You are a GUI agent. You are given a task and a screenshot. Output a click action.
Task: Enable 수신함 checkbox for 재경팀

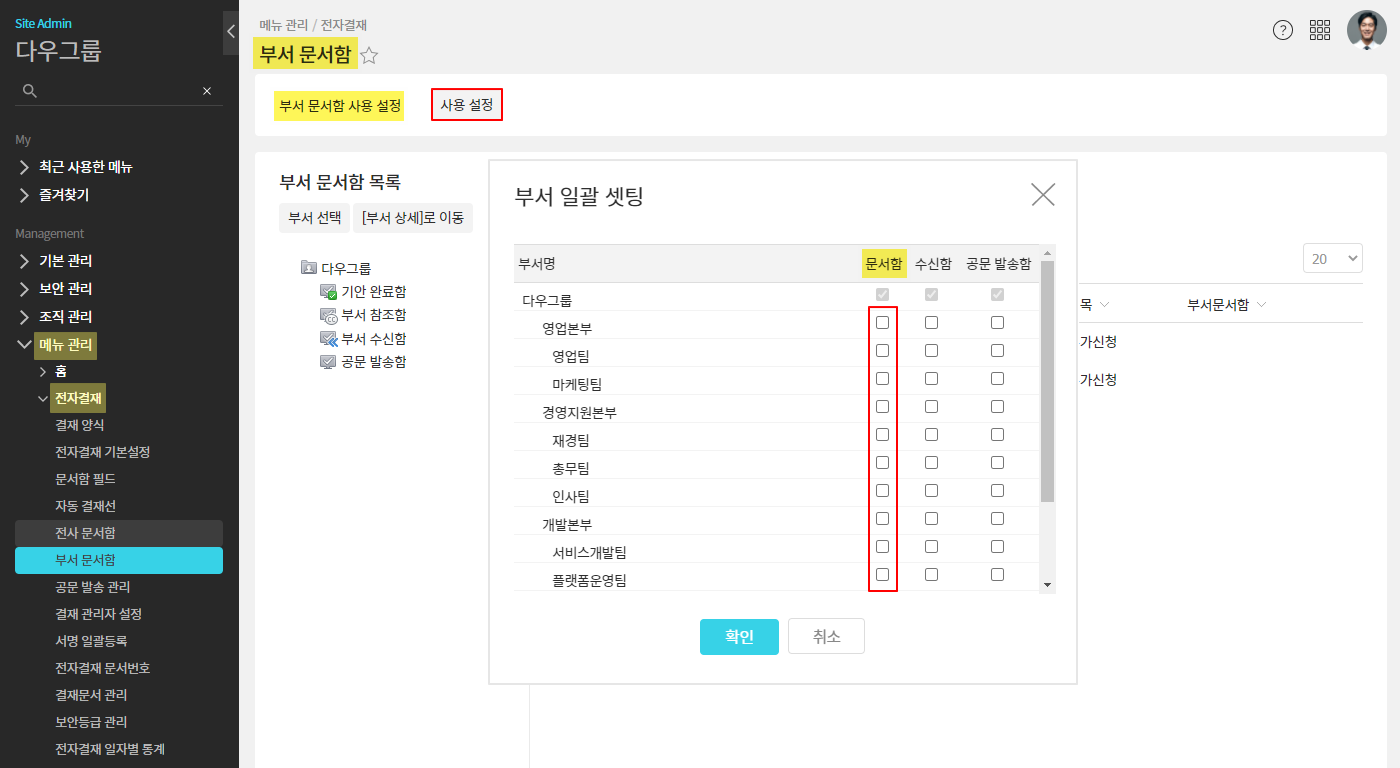click(x=931, y=435)
